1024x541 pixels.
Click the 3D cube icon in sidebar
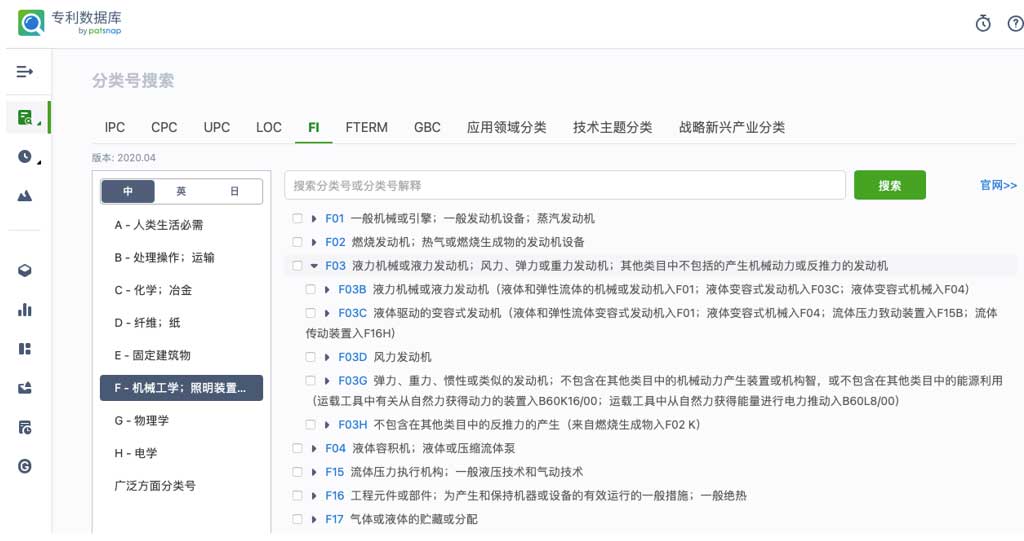pos(25,270)
